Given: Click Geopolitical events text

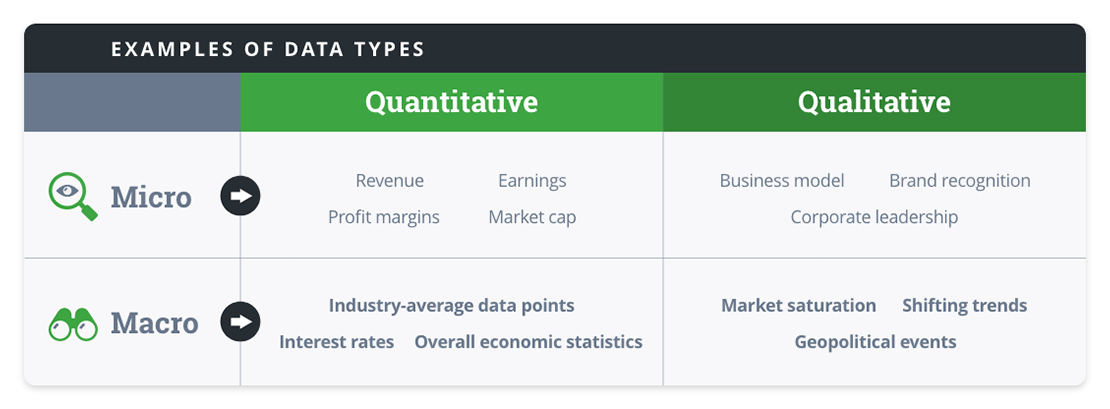Looking at the screenshot, I should click(876, 342).
